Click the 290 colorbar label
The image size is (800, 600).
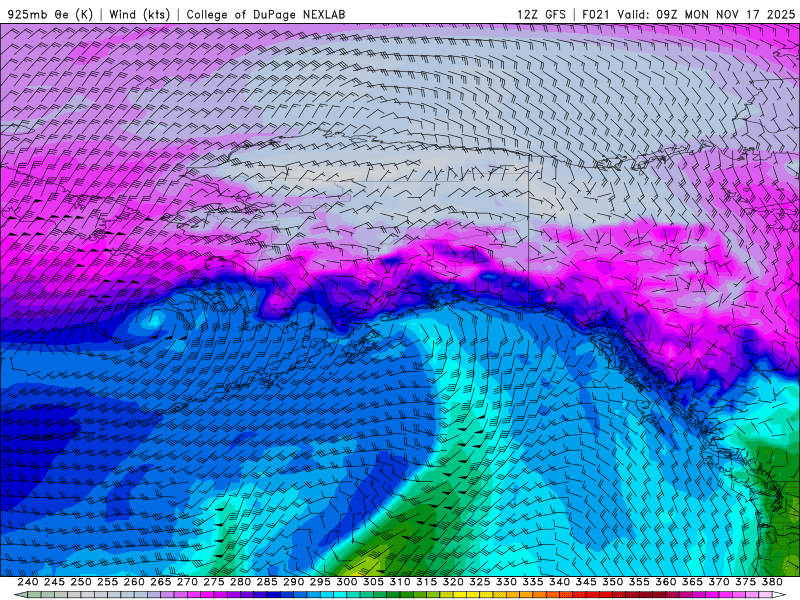(293, 582)
